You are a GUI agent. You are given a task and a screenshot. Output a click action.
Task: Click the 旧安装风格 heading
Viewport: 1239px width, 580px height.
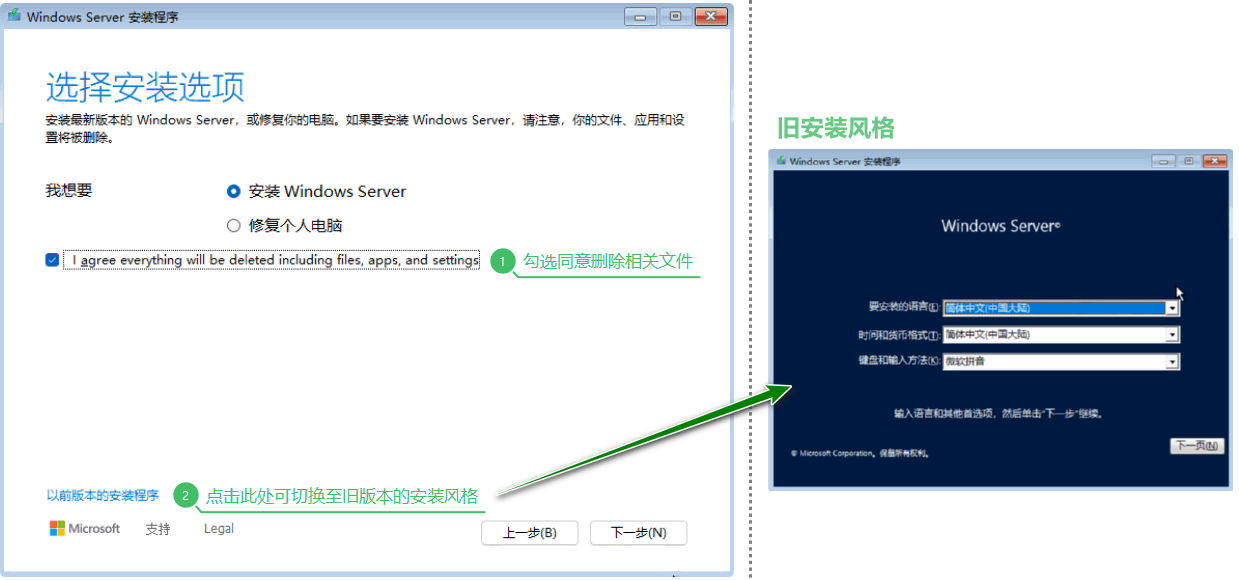835,128
